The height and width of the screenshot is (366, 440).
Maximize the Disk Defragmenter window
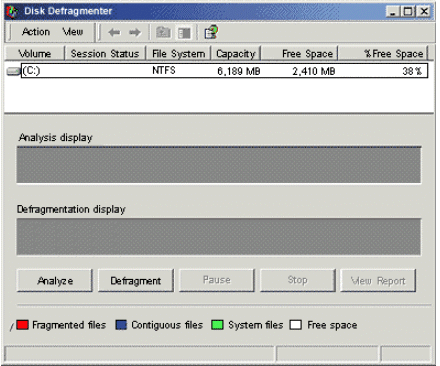(408, 12)
